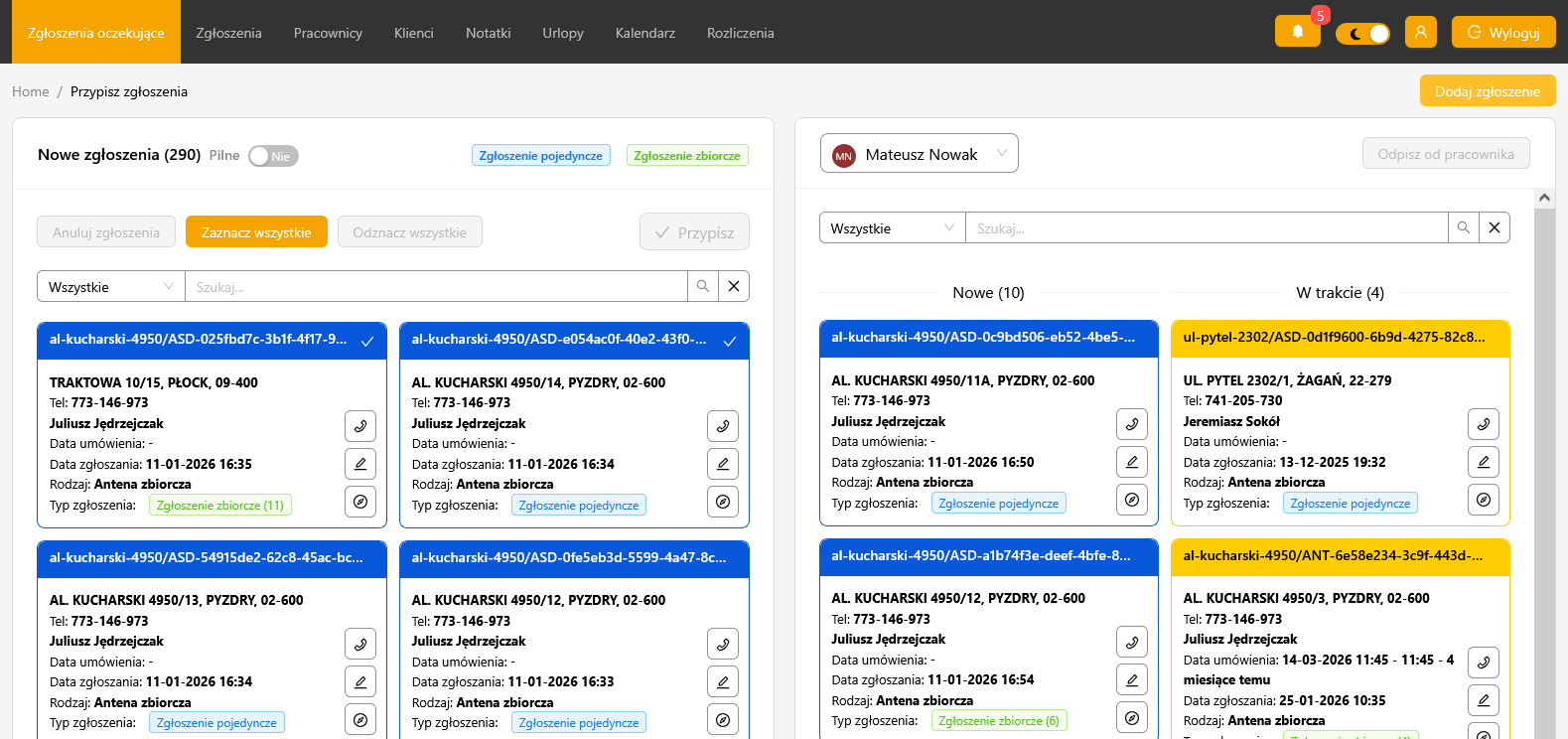Click the right panel scrollbar up arrow
Image resolution: width=1568 pixels, height=739 pixels.
point(1544,198)
